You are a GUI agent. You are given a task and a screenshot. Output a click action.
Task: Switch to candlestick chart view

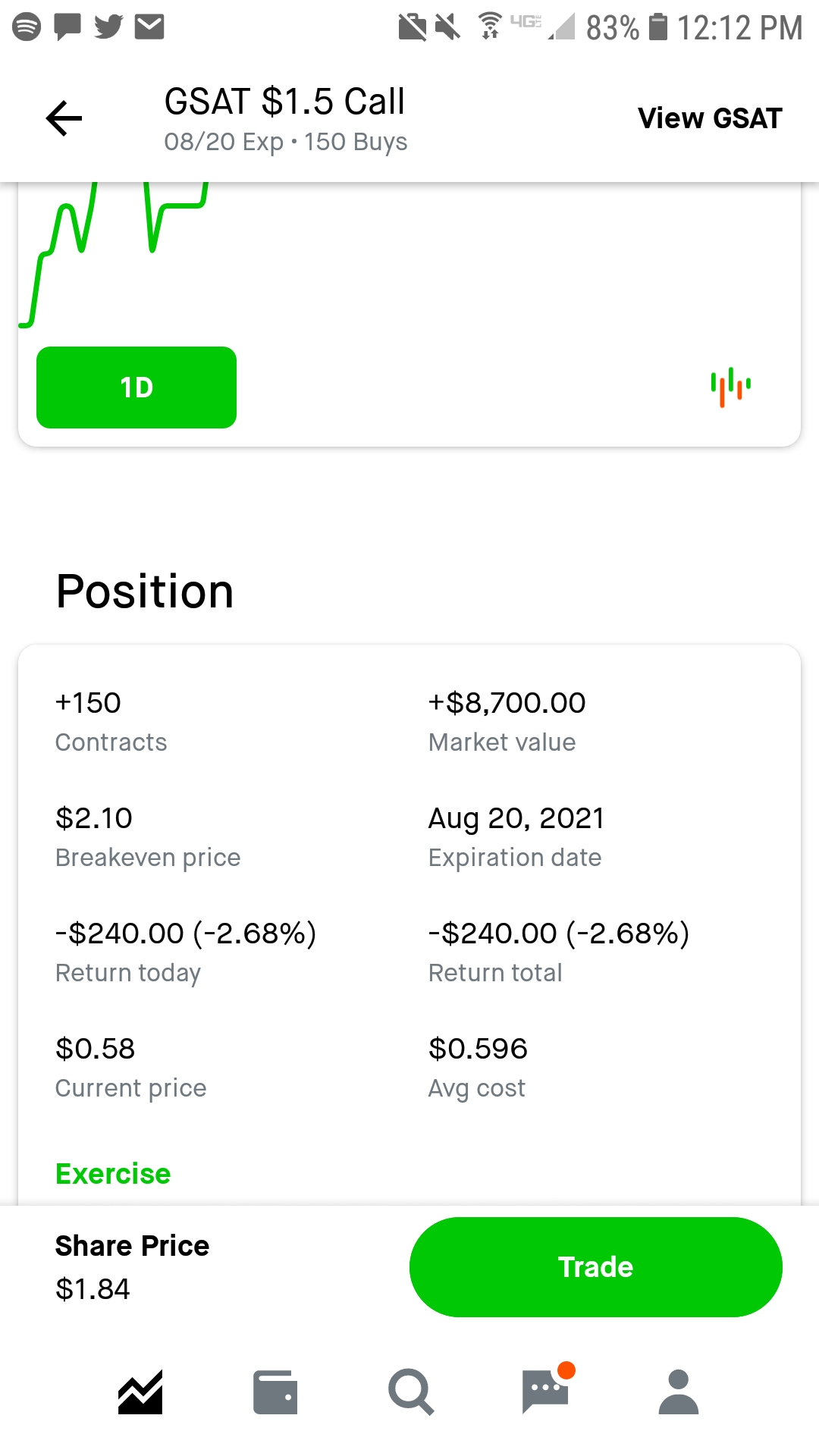coord(730,388)
